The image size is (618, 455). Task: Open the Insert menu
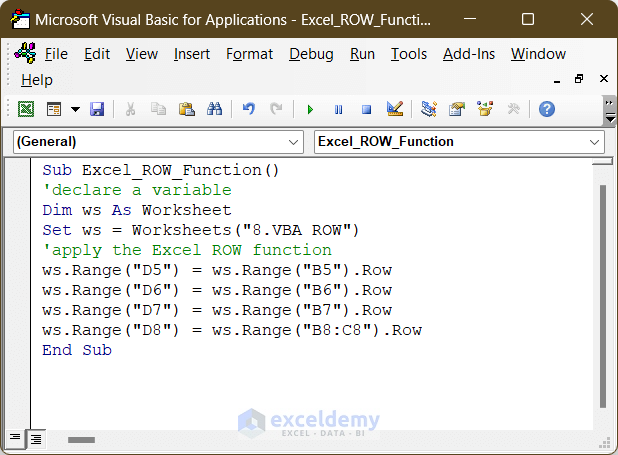pyautogui.click(x=192, y=54)
